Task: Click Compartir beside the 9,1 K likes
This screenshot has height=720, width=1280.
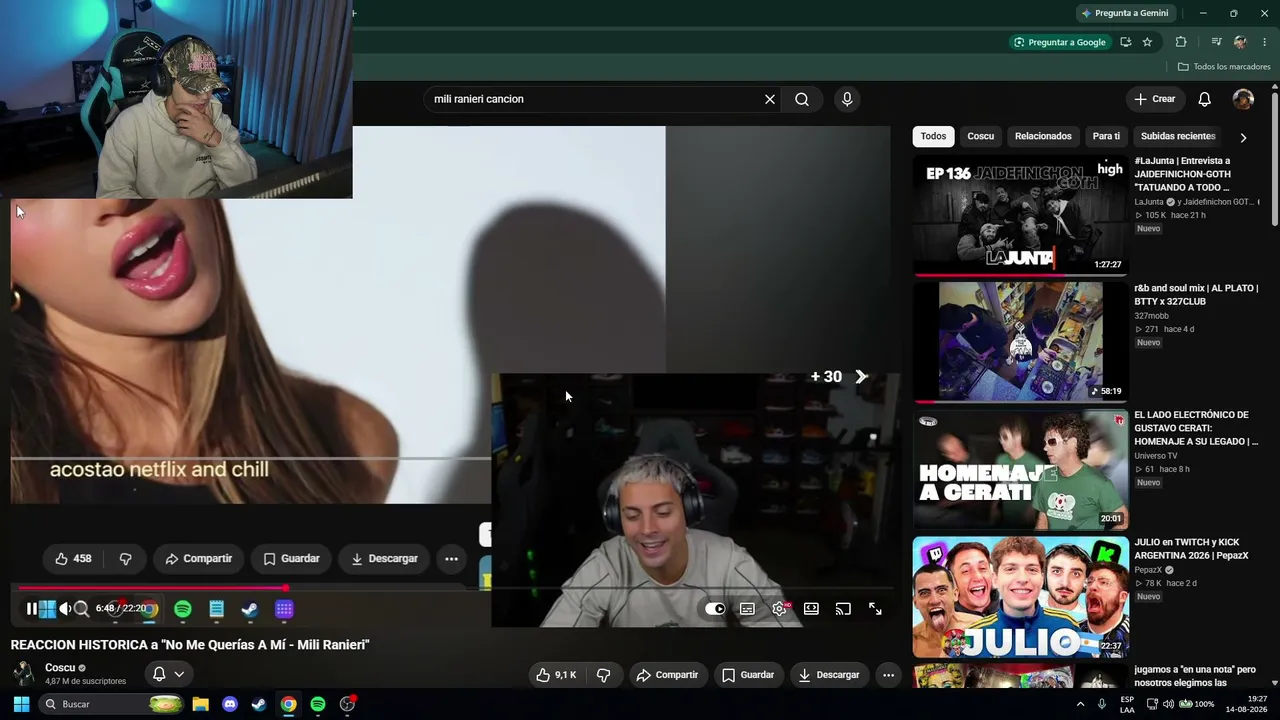Action: click(667, 675)
